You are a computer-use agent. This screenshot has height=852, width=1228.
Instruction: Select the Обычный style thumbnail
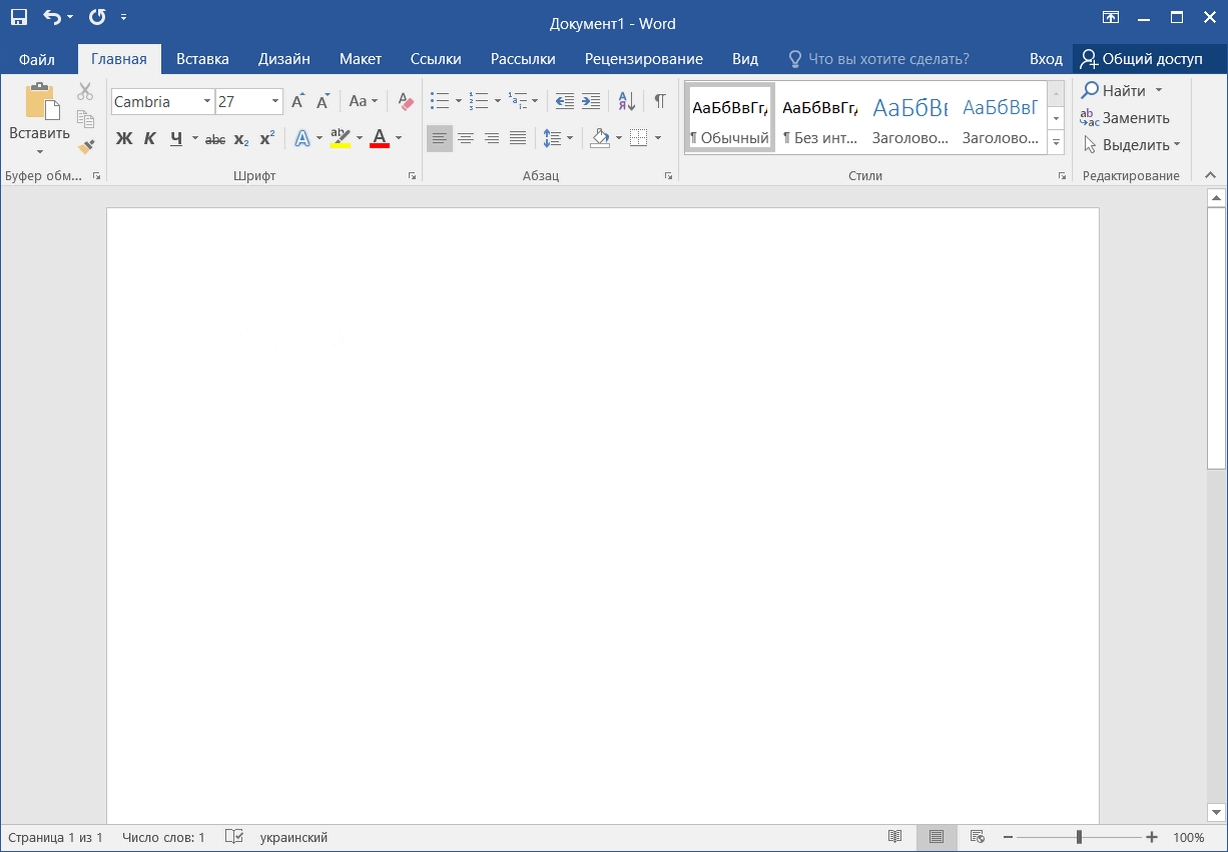click(729, 117)
